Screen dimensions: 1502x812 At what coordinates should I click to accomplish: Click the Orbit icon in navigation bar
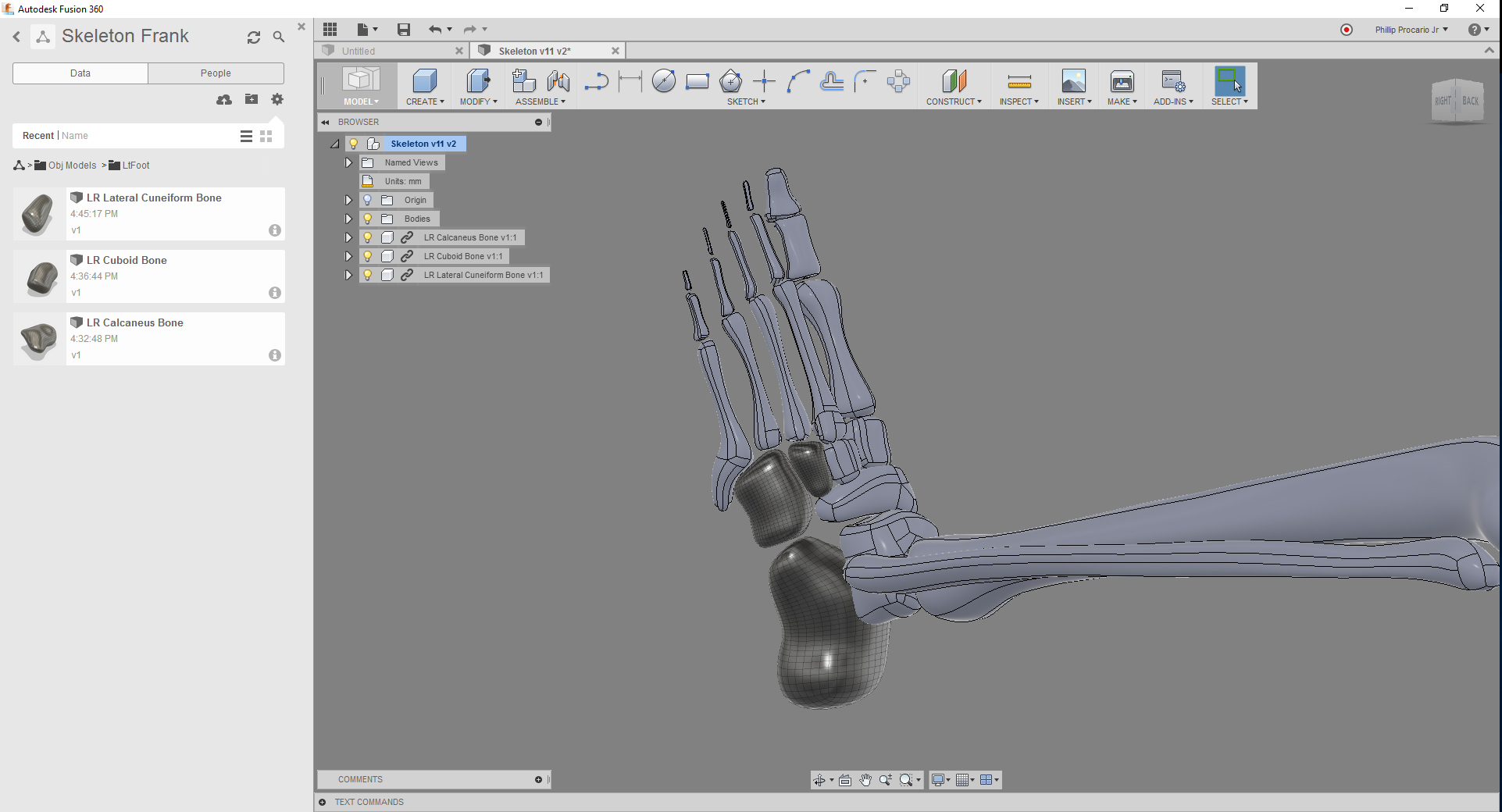819,780
